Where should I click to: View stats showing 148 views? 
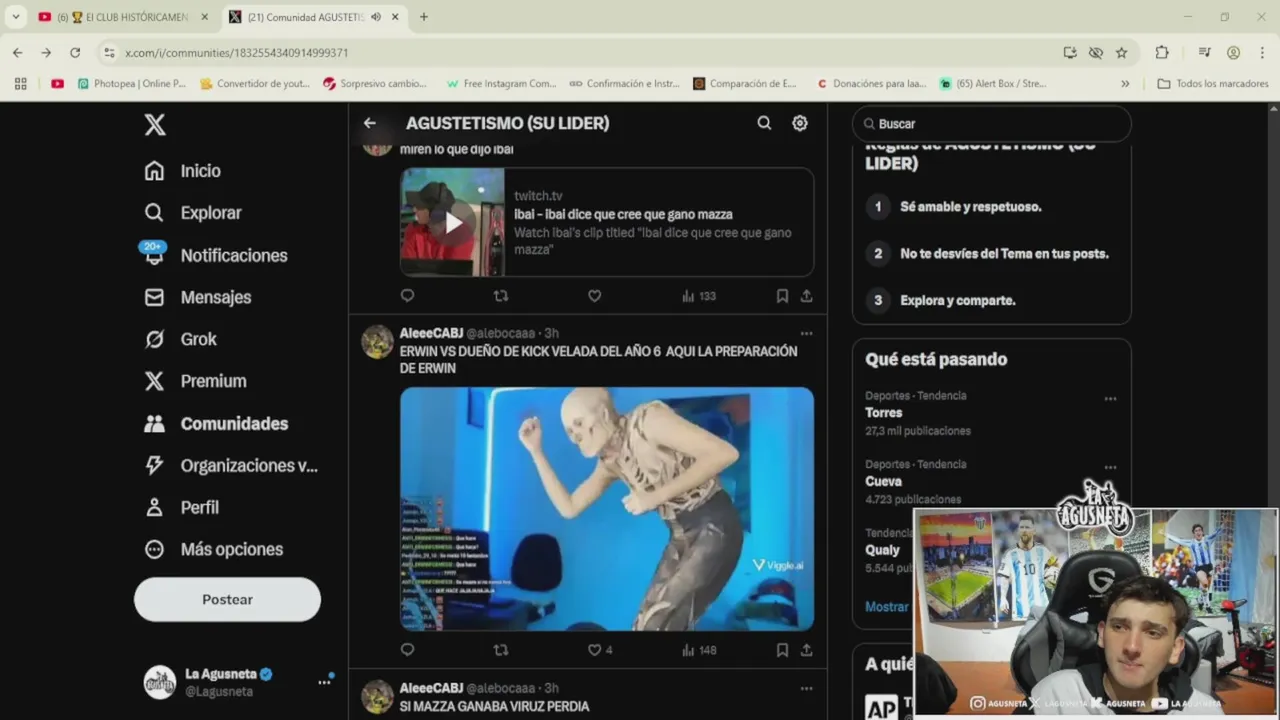(698, 650)
